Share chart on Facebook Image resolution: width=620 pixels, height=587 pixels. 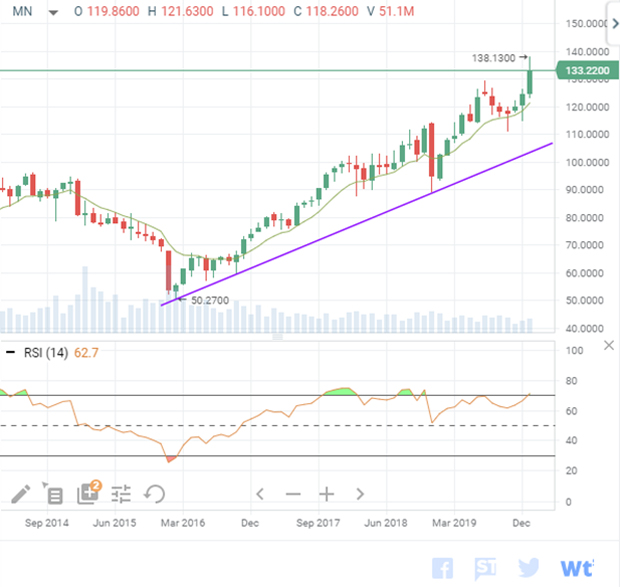click(442, 568)
